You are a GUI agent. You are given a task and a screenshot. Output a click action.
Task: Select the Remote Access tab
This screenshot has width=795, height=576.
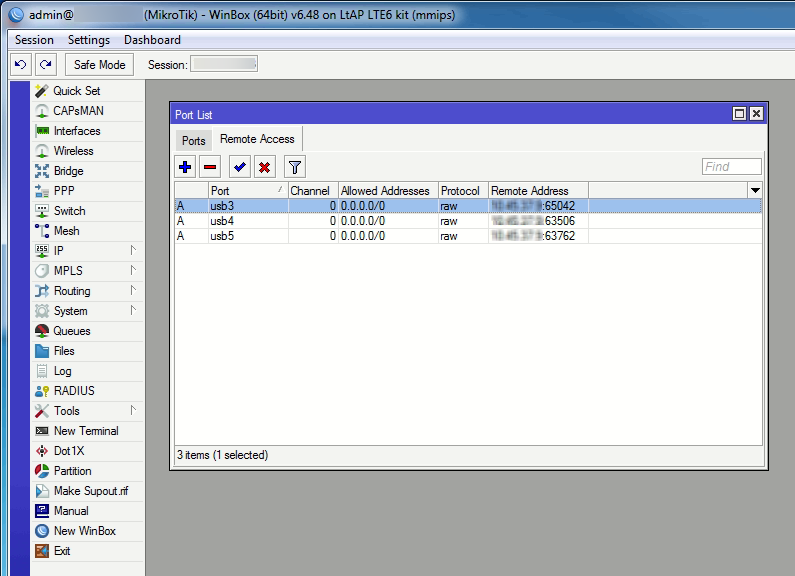(x=257, y=139)
